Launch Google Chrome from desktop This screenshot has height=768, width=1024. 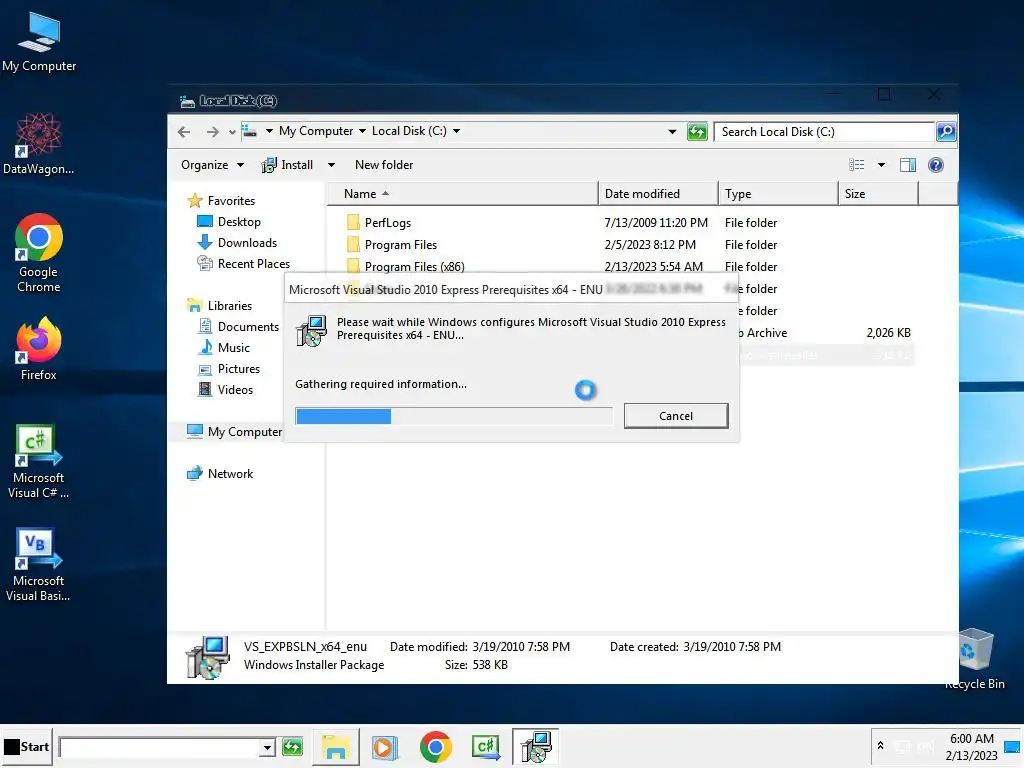pos(39,253)
